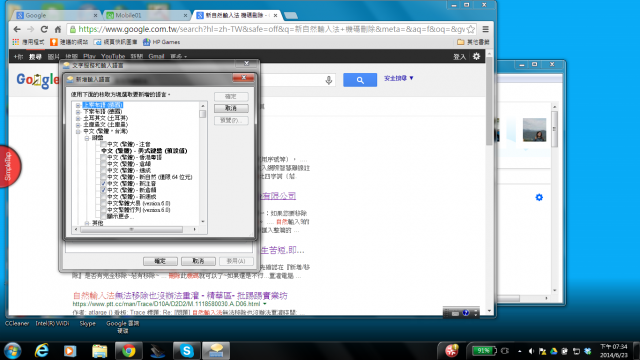The image size is (640, 360).
Task: Open the 更多 dropdown in Google bar
Action: pyautogui.click(x=178, y=56)
